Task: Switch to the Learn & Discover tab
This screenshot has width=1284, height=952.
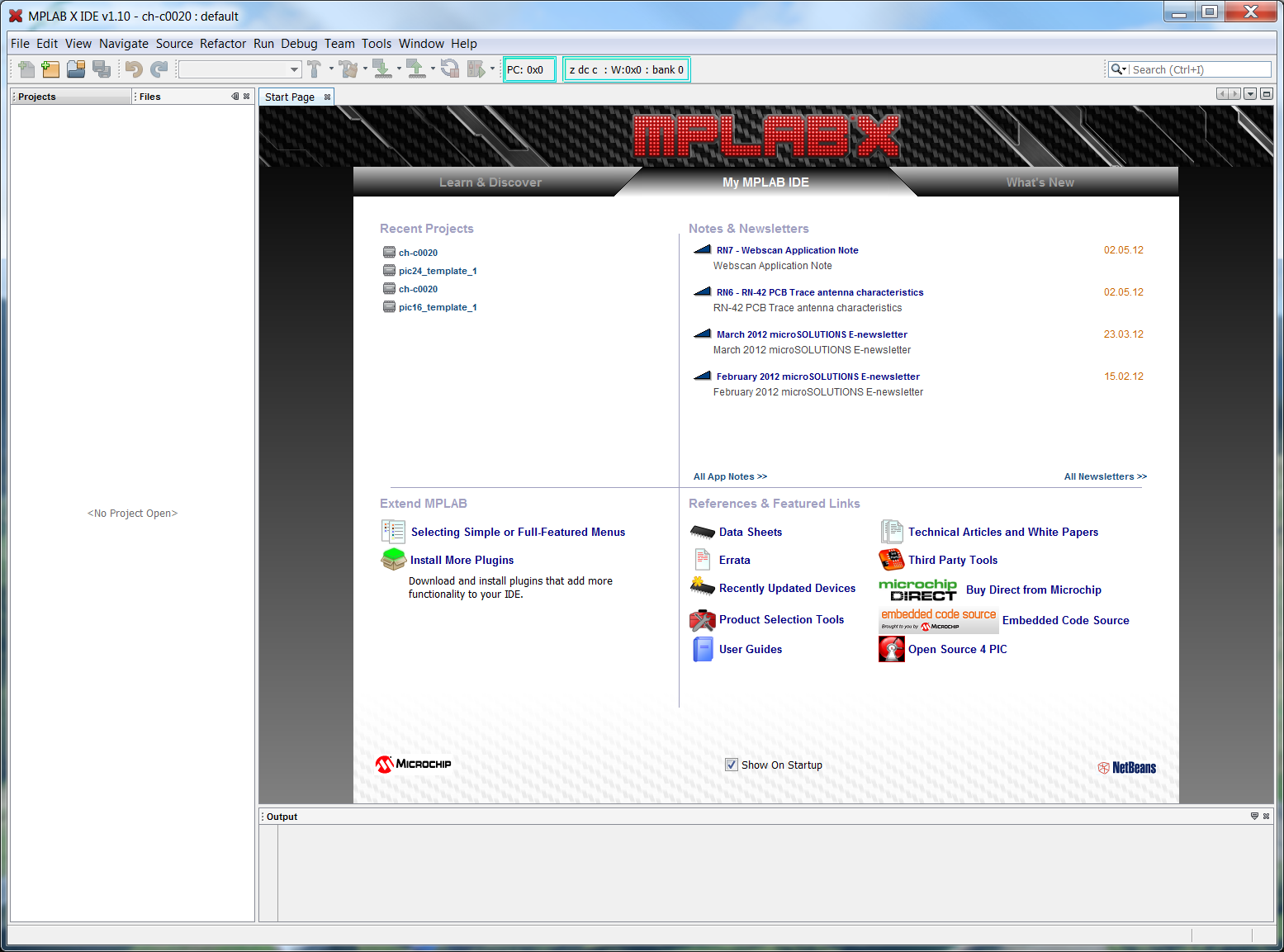Action: point(490,182)
